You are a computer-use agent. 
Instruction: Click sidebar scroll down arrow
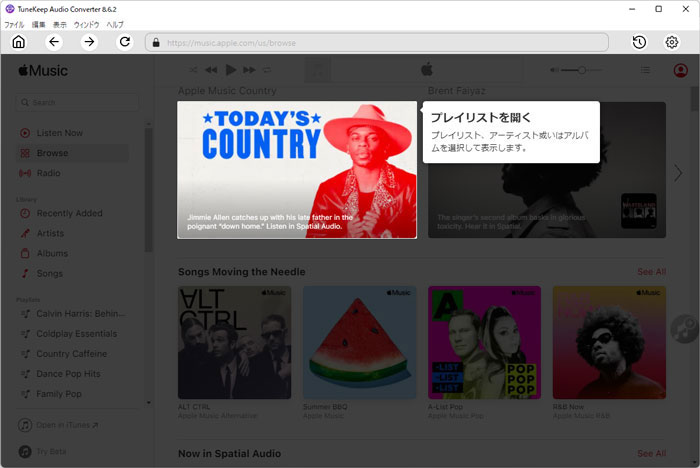click(149, 403)
